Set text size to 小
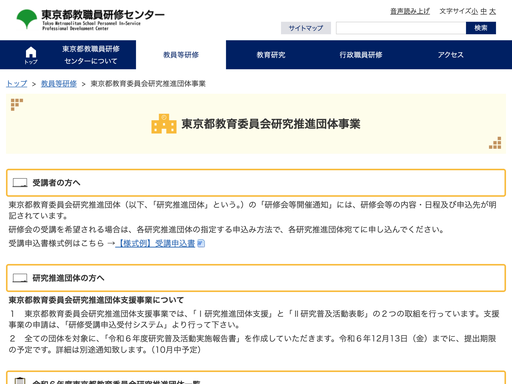Viewport: 512px width, 384px height. coord(475,12)
